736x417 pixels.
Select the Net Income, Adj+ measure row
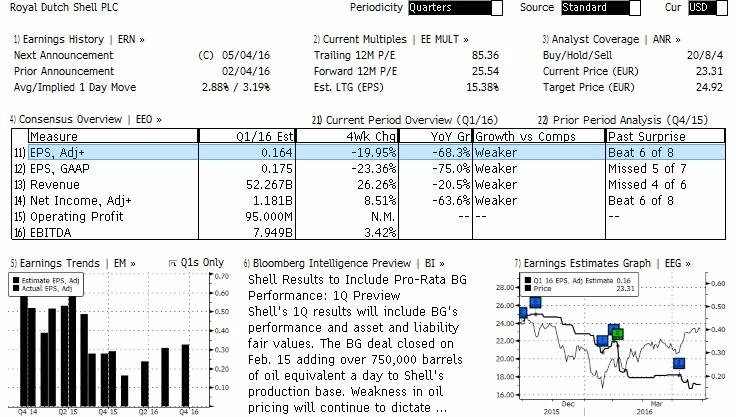point(368,201)
